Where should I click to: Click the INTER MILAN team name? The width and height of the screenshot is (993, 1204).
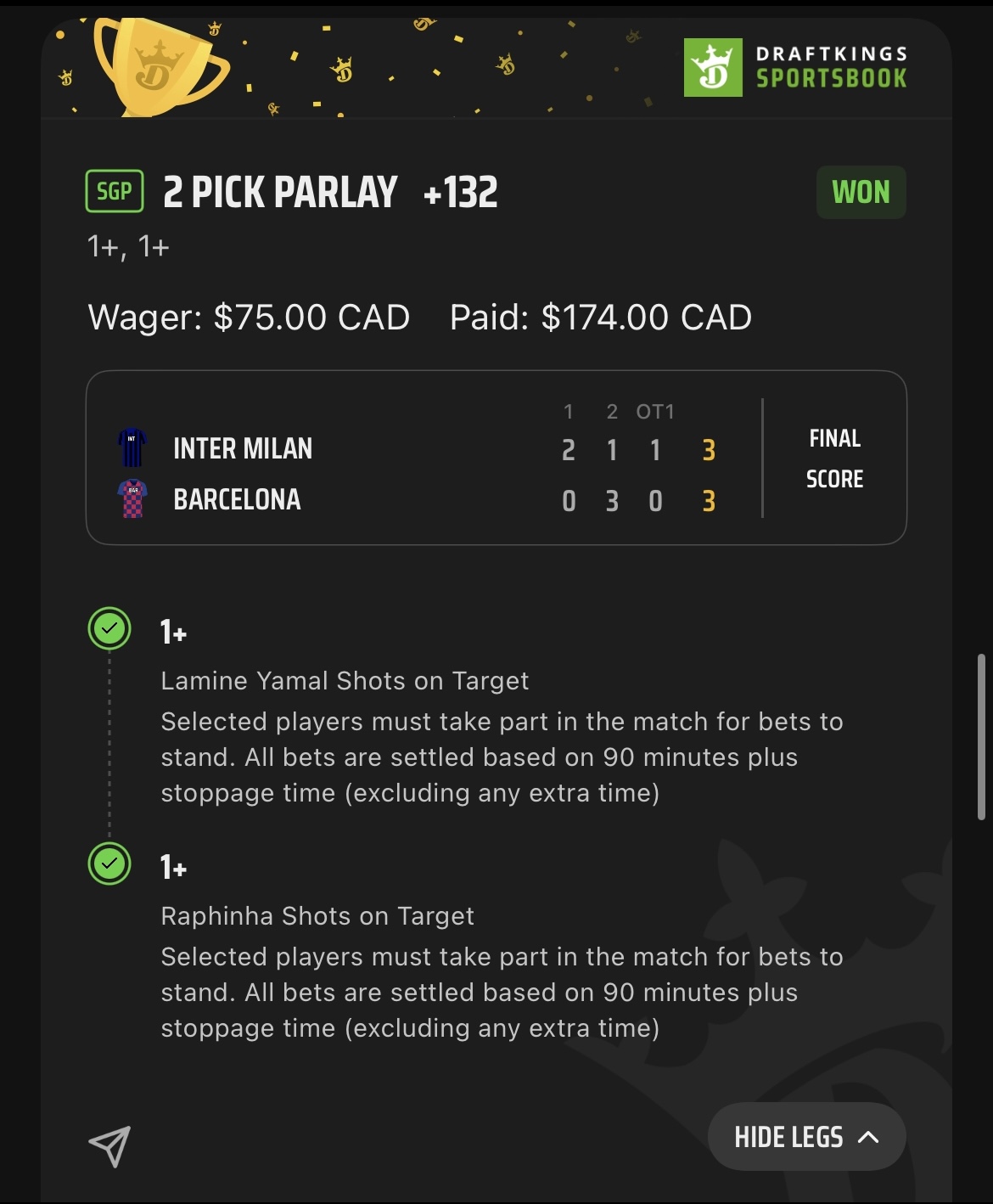(x=243, y=448)
